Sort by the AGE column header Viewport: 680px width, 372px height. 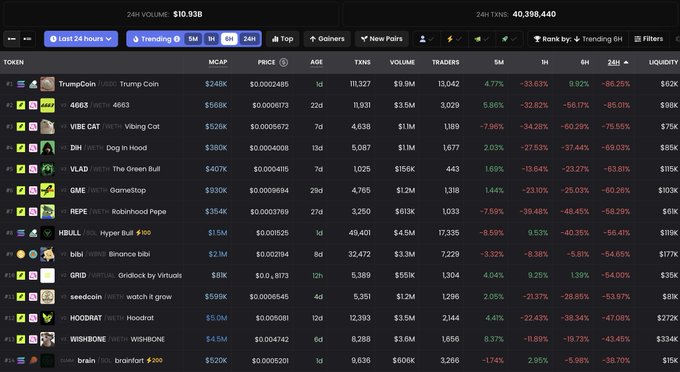[x=316, y=62]
